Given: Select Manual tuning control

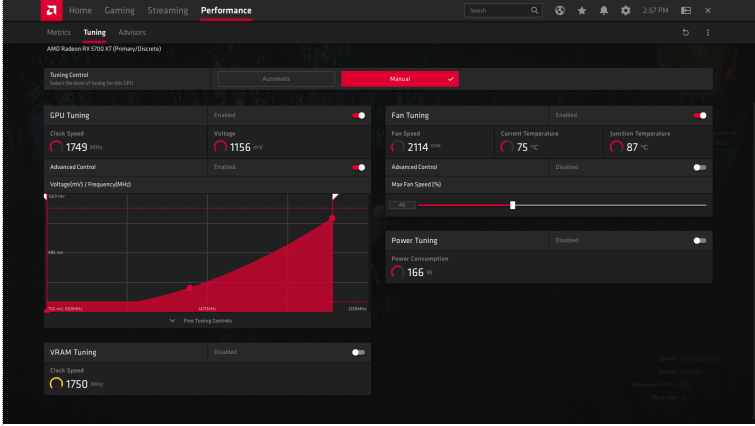Looking at the screenshot, I should (400, 79).
